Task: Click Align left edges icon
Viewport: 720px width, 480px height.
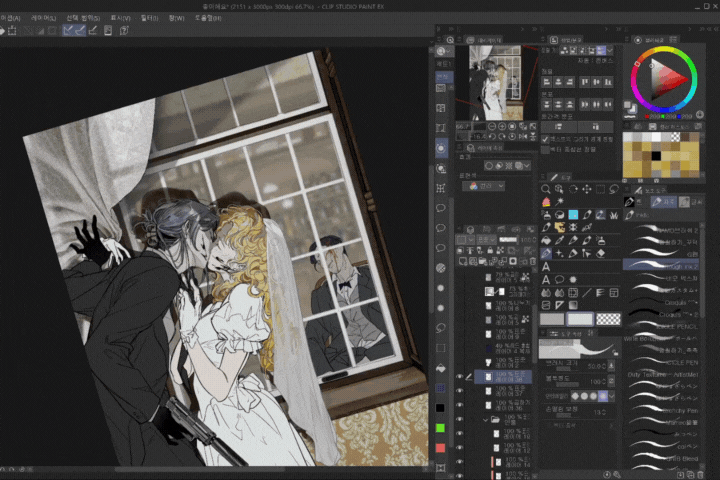Action: click(546, 82)
